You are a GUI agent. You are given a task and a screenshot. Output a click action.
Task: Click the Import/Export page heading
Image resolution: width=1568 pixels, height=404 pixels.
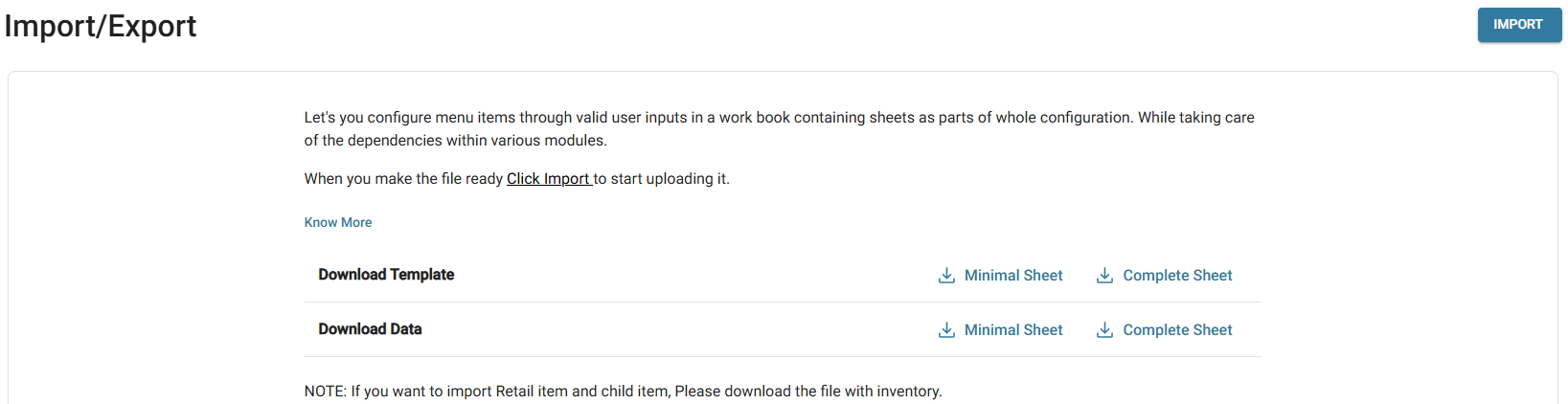[101, 26]
